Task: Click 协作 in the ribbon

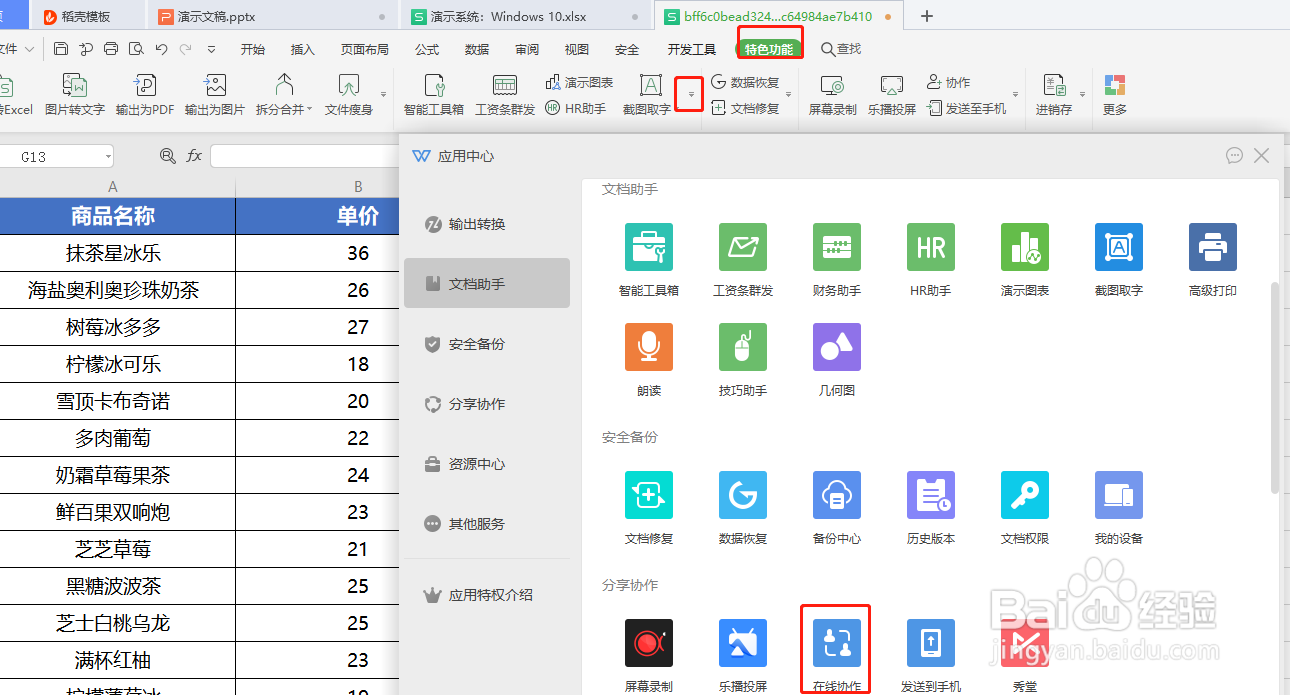Action: click(948, 82)
